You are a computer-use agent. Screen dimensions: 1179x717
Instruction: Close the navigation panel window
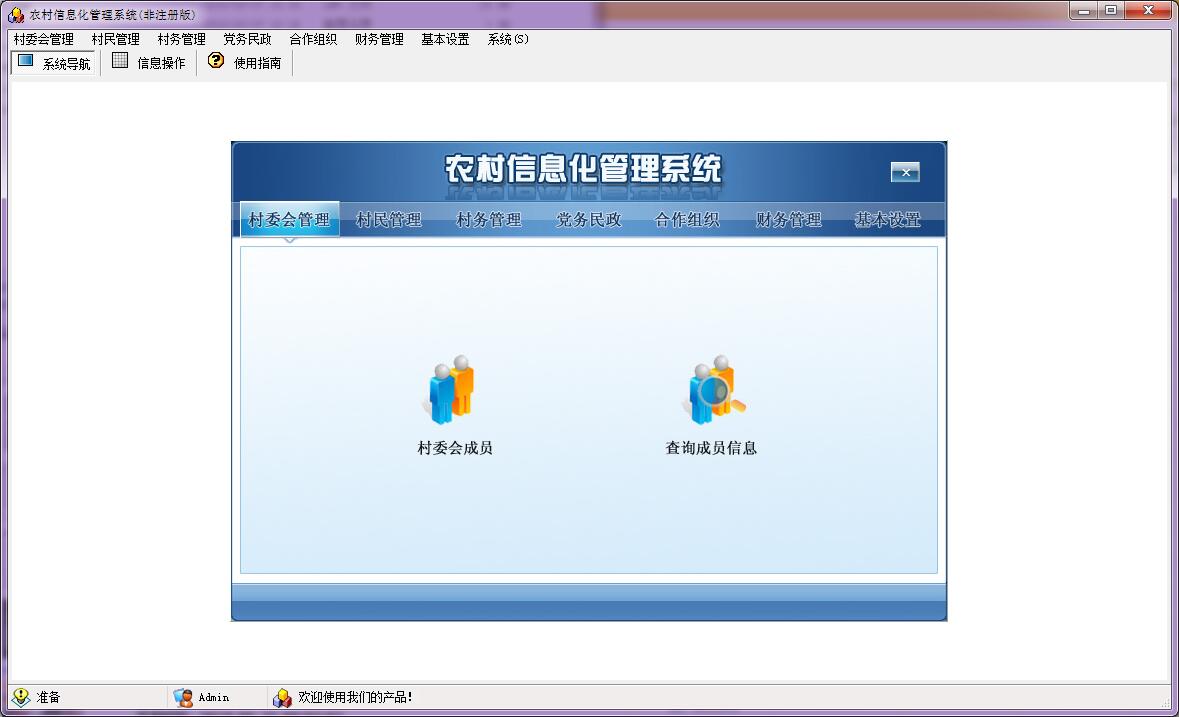(905, 172)
